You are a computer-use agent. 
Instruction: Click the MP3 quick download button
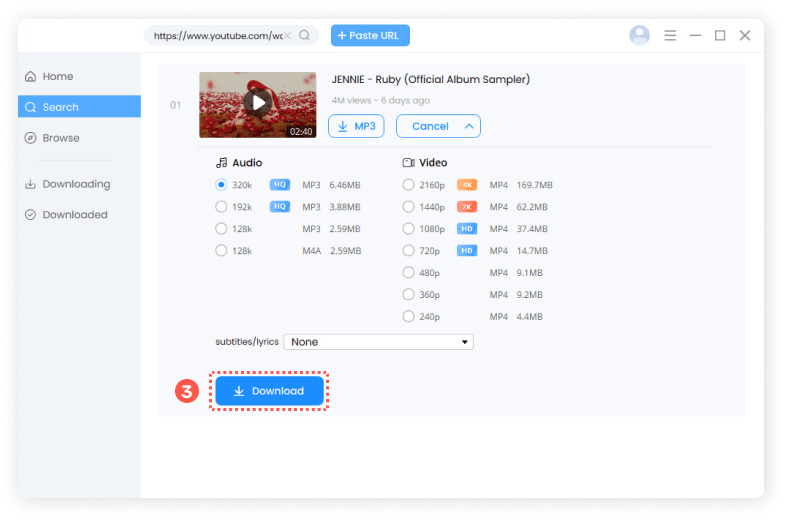(356, 126)
